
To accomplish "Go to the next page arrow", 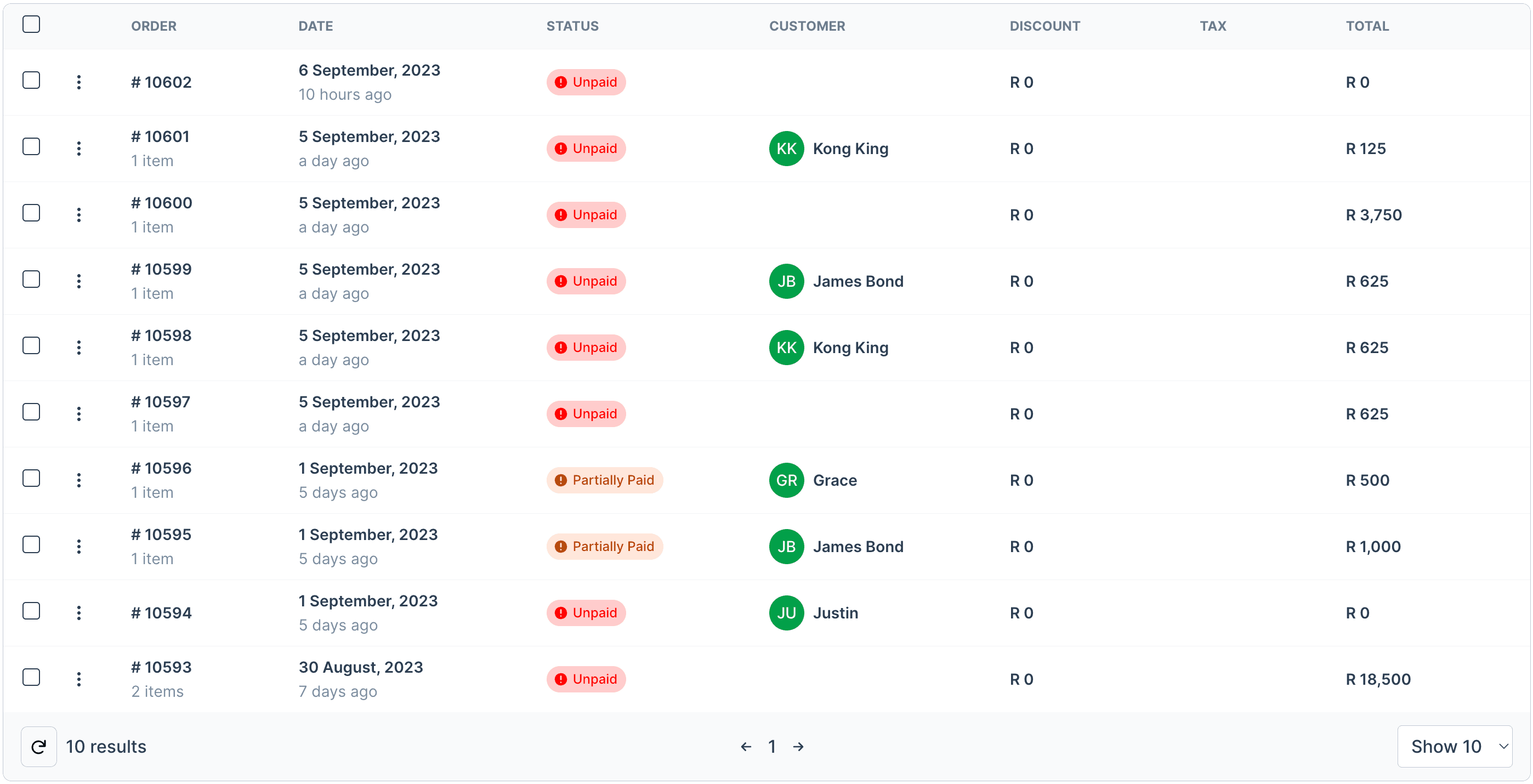I will click(798, 747).
